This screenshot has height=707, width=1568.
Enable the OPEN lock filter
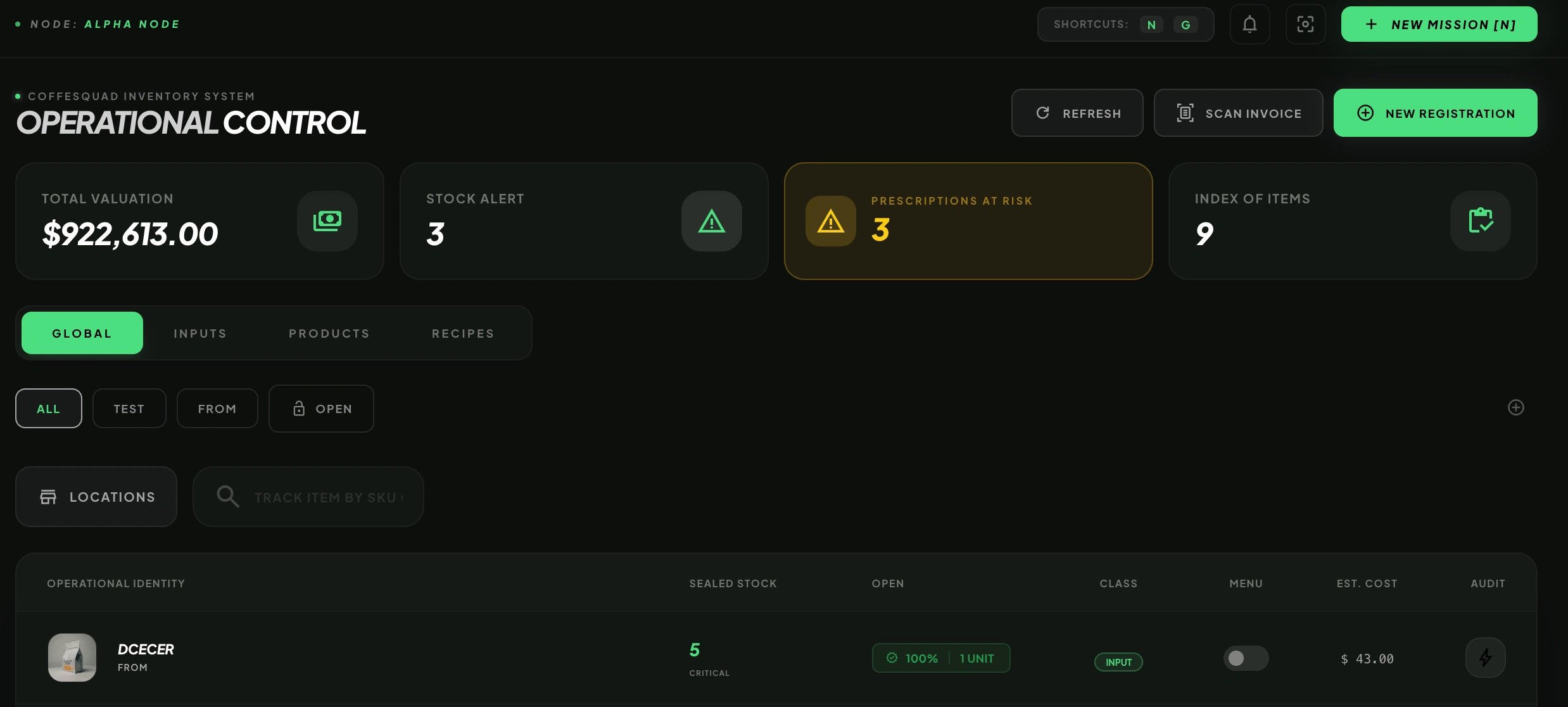(321, 409)
